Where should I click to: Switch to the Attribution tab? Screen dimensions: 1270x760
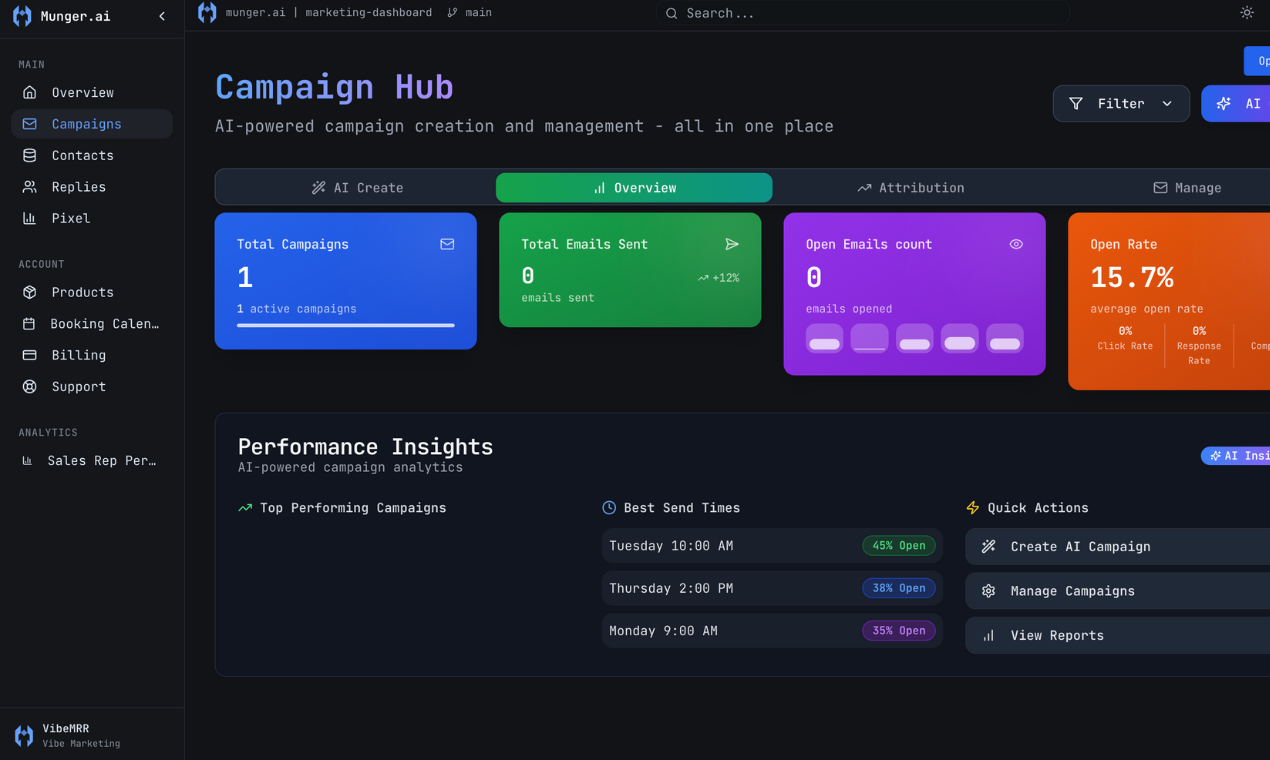pos(910,188)
